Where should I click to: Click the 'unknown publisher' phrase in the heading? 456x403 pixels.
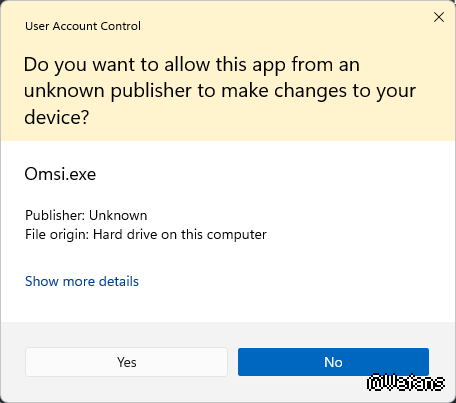pyautogui.click(x=108, y=91)
